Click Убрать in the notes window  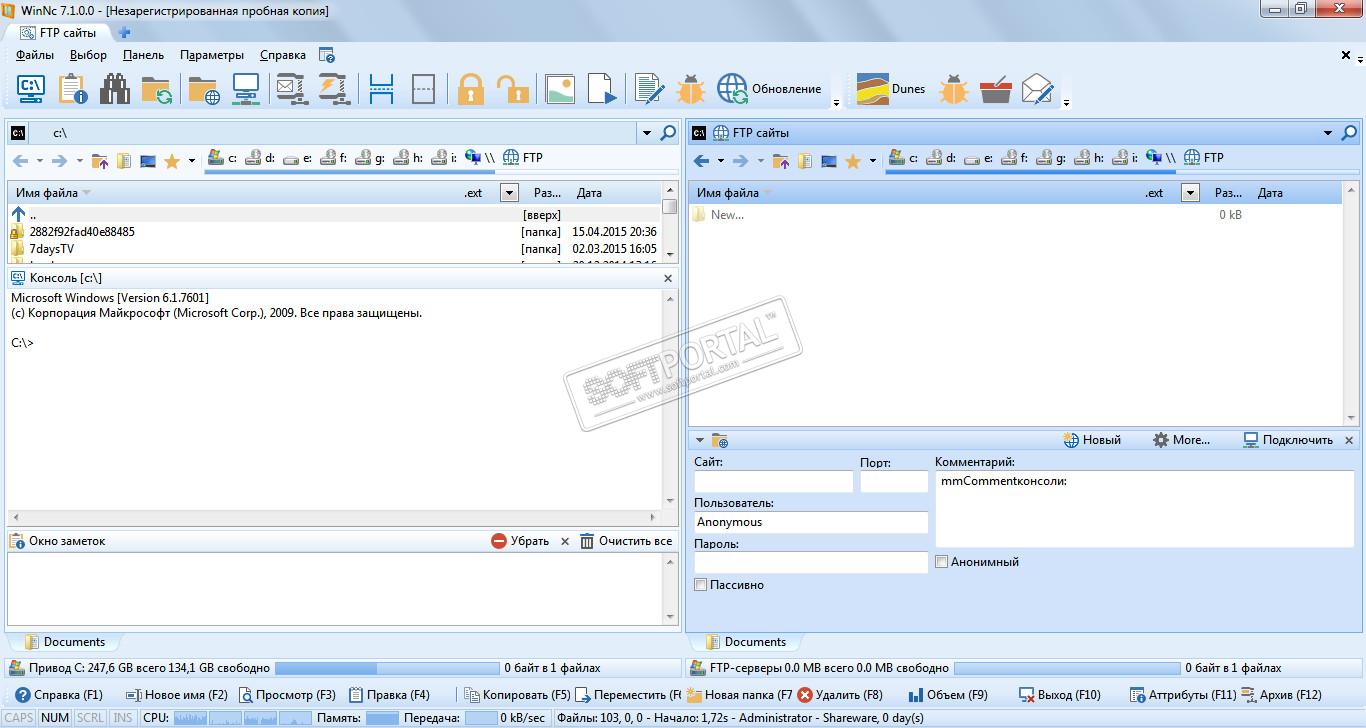[x=520, y=541]
